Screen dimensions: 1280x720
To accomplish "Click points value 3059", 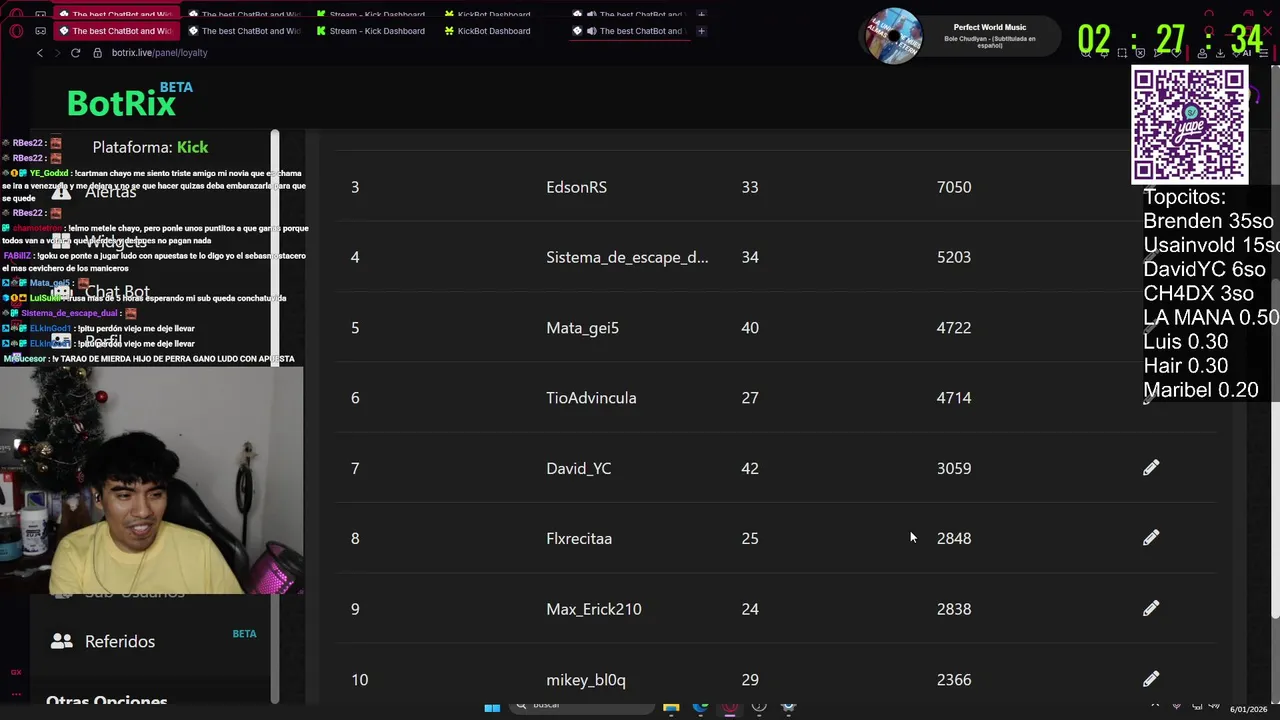I will click(954, 468).
